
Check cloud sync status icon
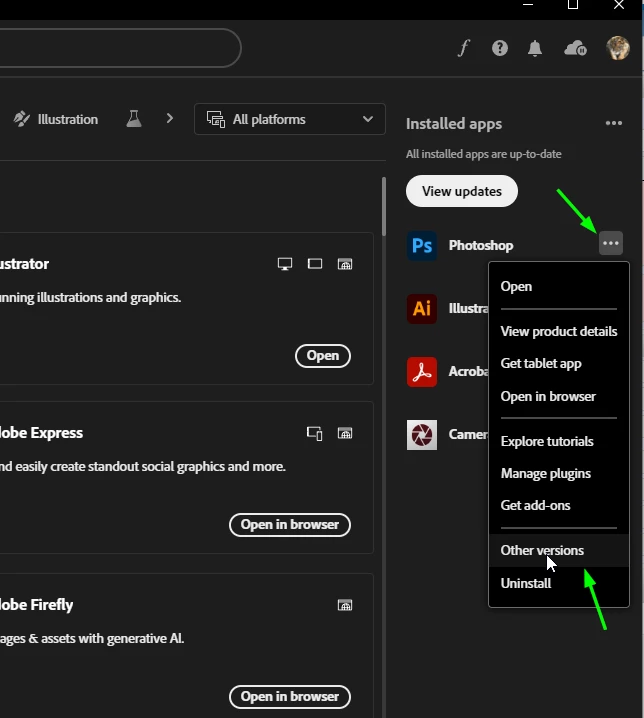point(575,48)
